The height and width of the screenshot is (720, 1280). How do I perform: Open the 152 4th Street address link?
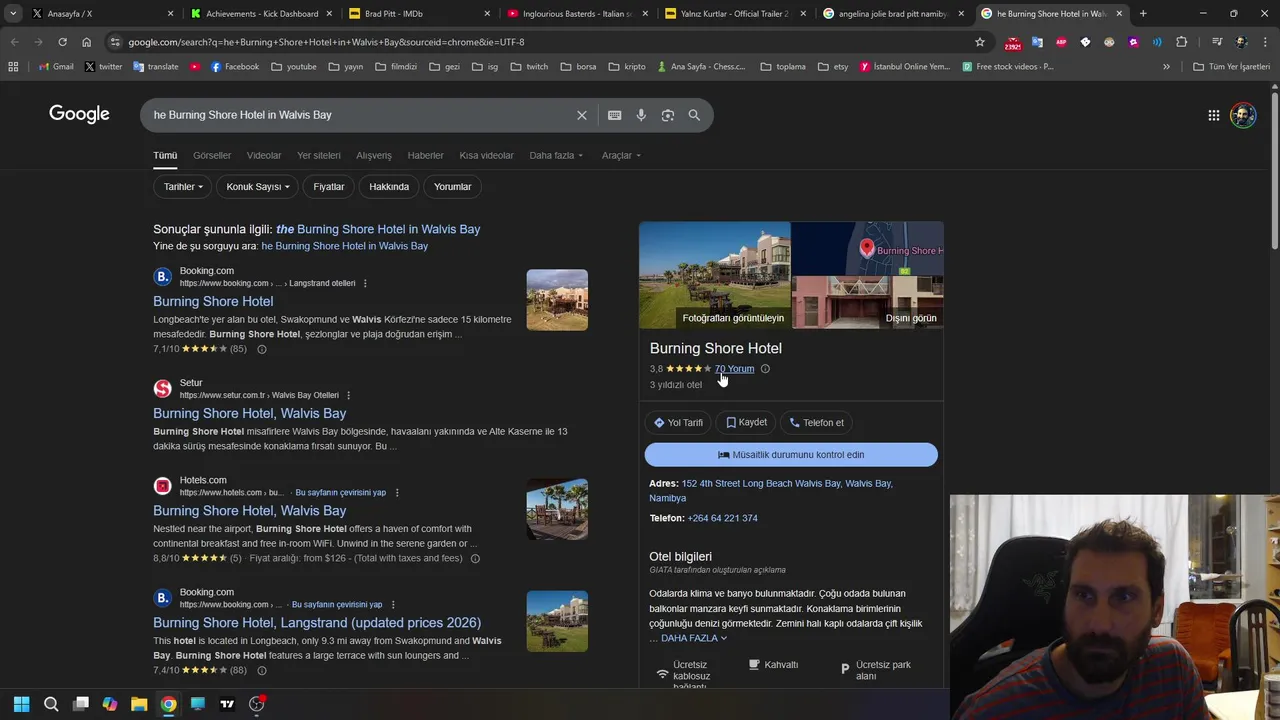point(770,490)
